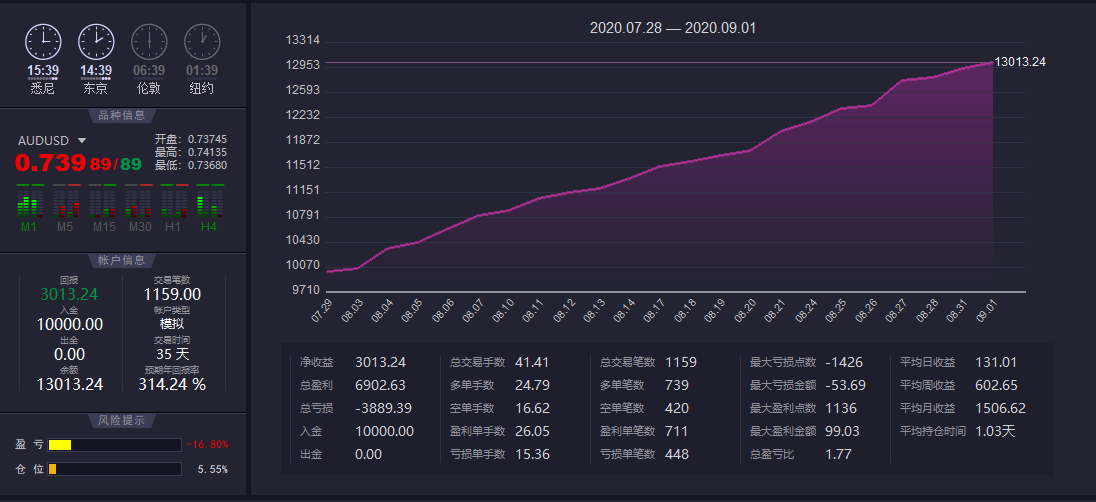
Task: Click the New York (纽约) clock icon
Action: [202, 41]
